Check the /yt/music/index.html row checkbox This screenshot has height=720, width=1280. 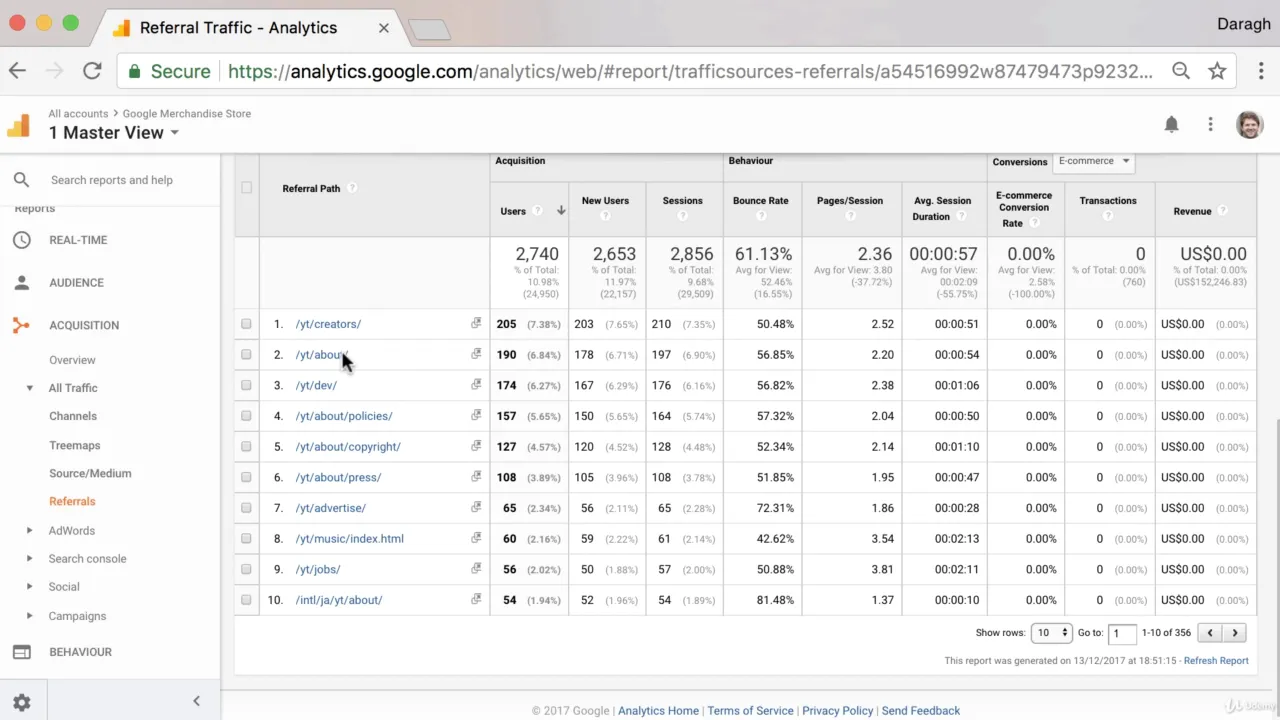tap(246, 539)
